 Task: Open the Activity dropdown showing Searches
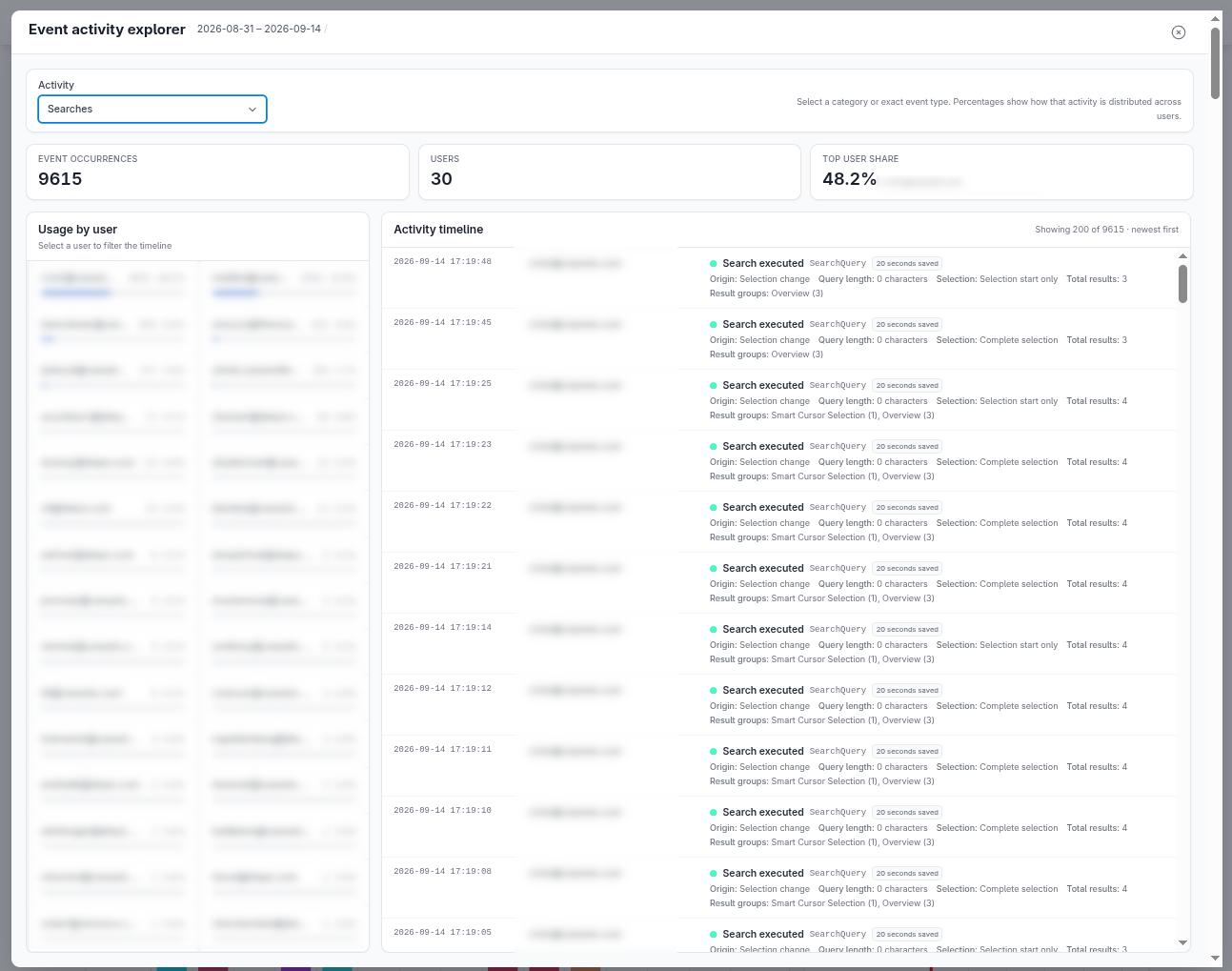pyautogui.click(x=152, y=109)
